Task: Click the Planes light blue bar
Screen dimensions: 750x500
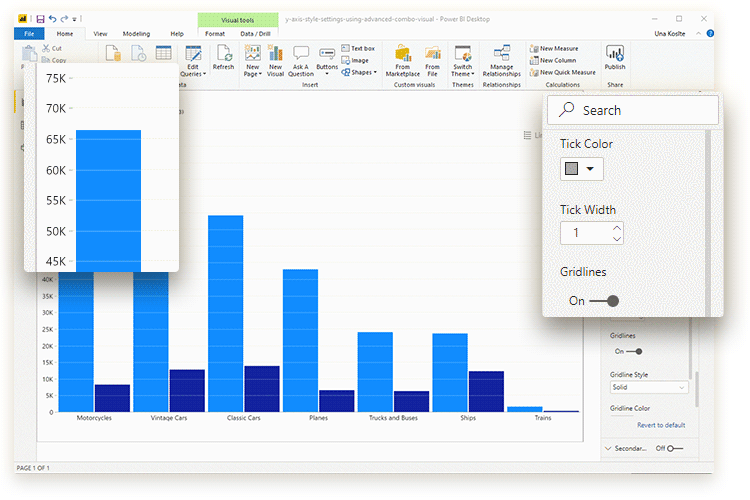Action: (x=300, y=340)
